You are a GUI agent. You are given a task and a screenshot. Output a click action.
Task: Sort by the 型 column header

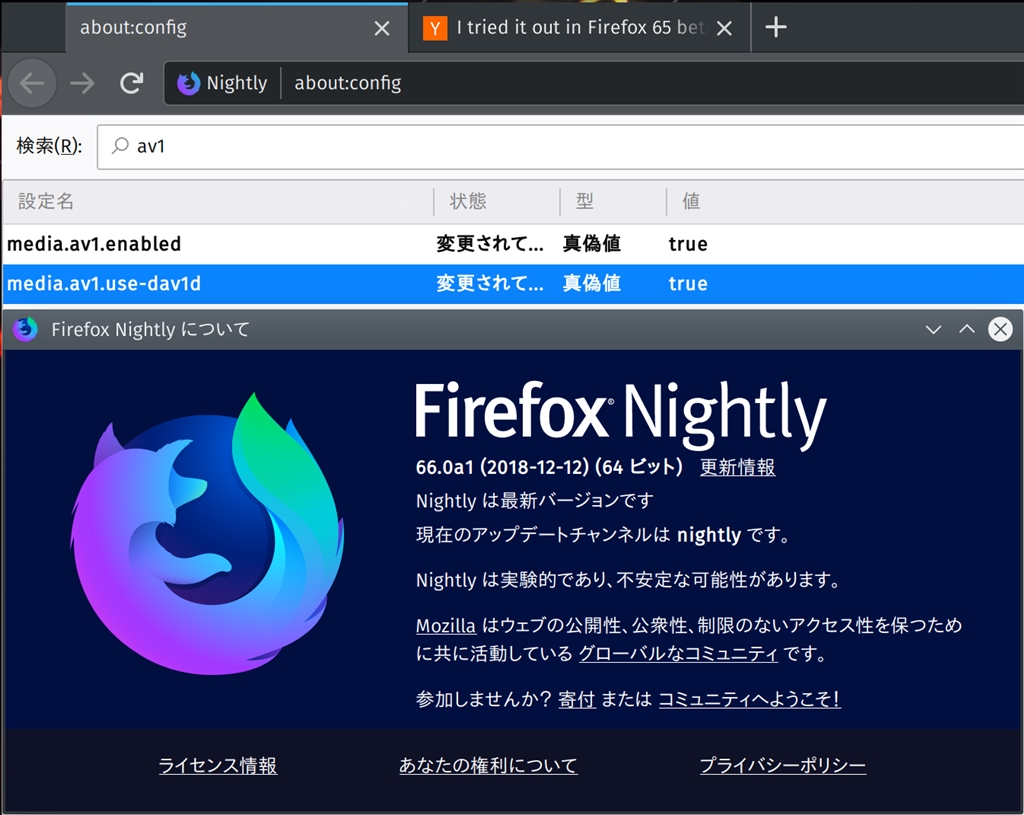click(613, 201)
